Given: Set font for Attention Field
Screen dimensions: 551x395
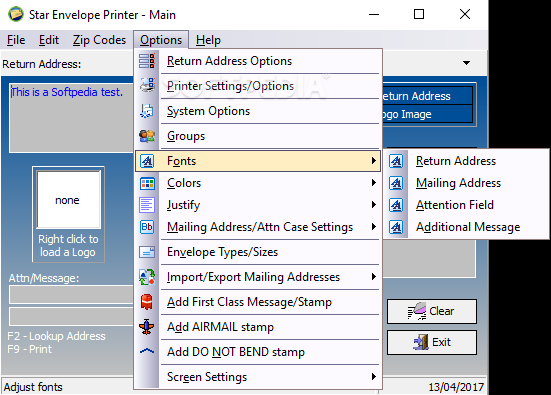Looking at the screenshot, I should click(466, 205).
